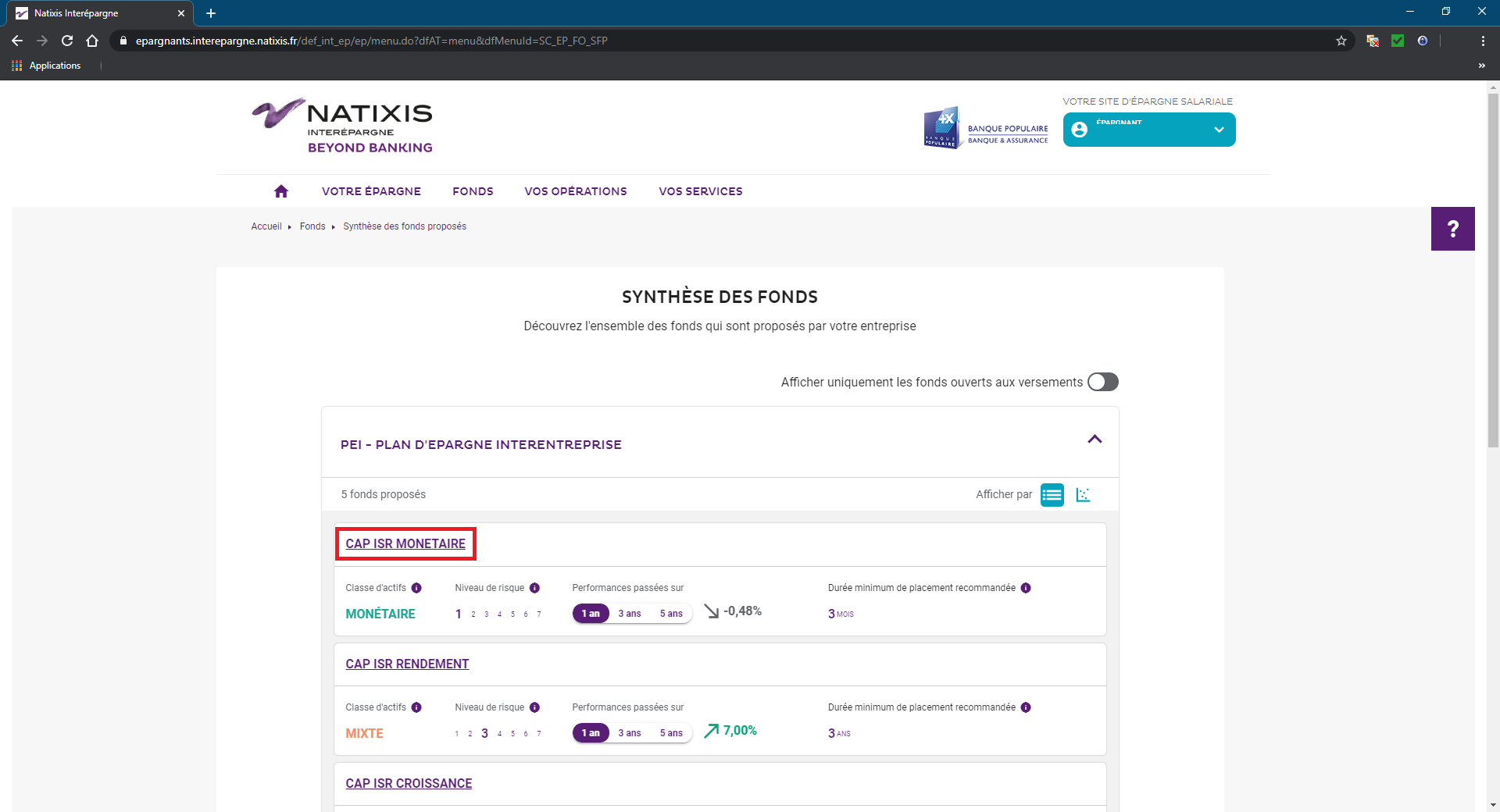Select 3 ans performance for CAP ISR MONETAIRE
The height and width of the screenshot is (812, 1500).
point(630,614)
